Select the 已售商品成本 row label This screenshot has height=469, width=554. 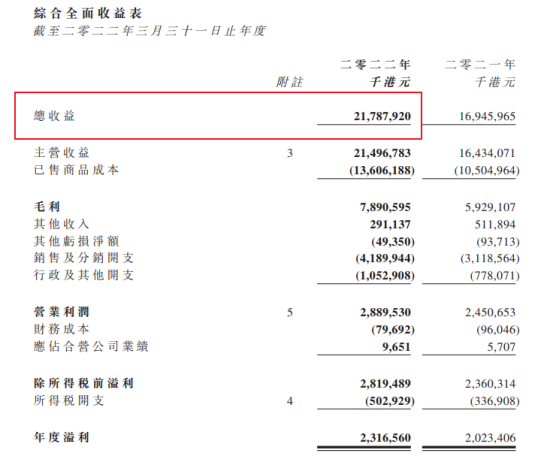coord(76,170)
